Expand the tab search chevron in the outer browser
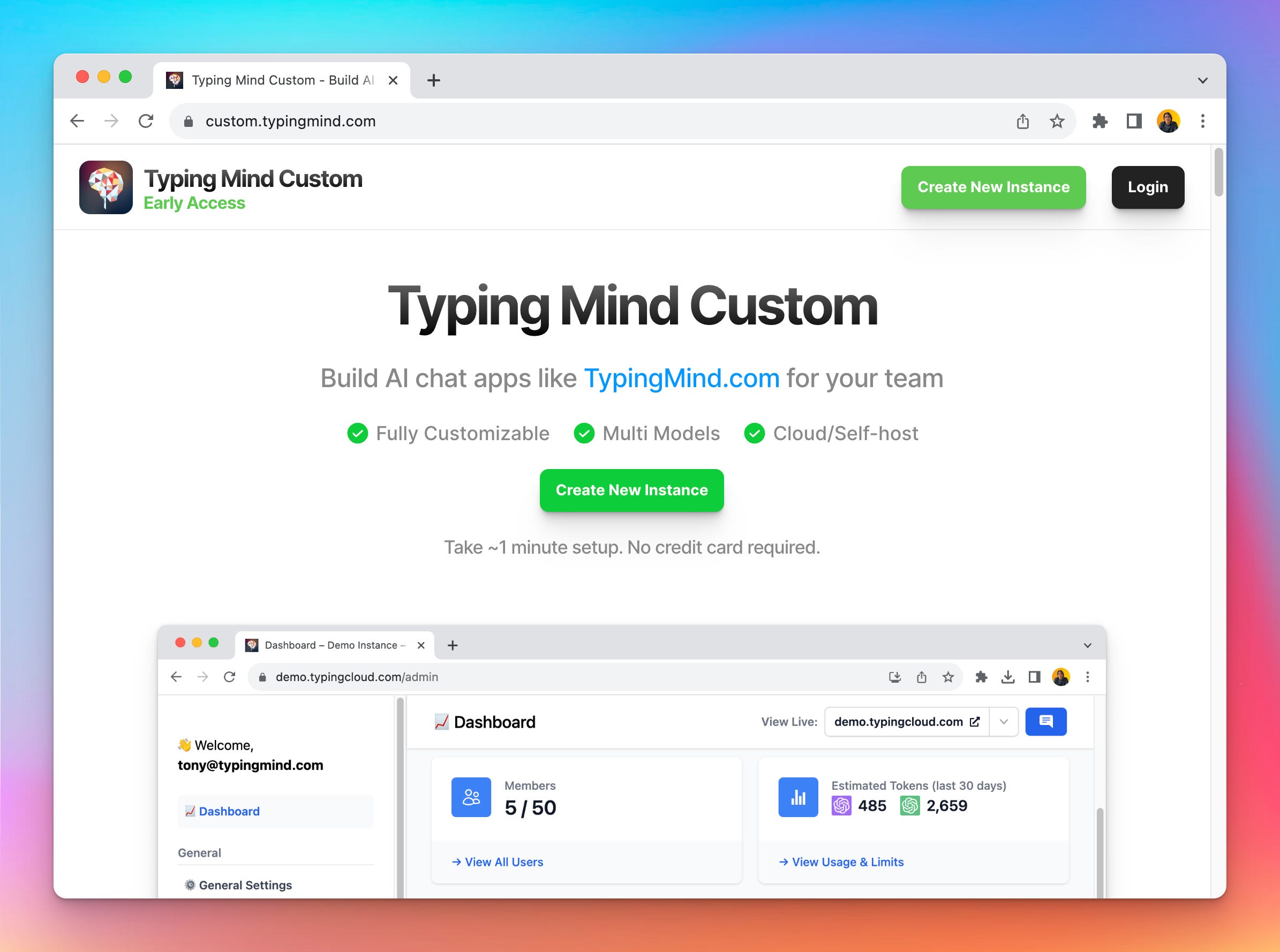The height and width of the screenshot is (952, 1280). (1203, 81)
